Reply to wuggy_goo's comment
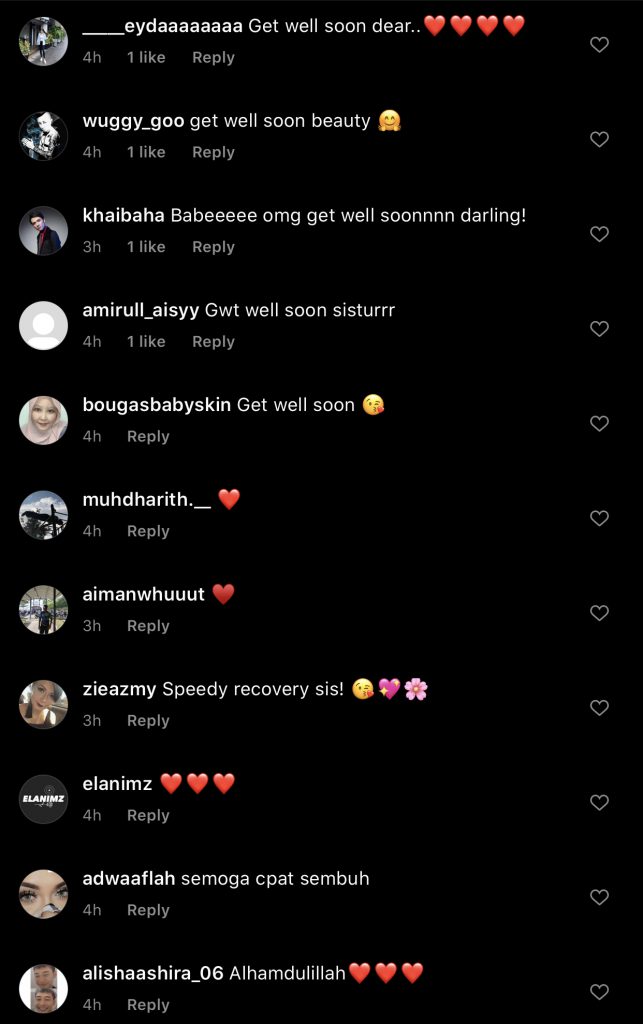The height and width of the screenshot is (1024, 643). point(213,152)
